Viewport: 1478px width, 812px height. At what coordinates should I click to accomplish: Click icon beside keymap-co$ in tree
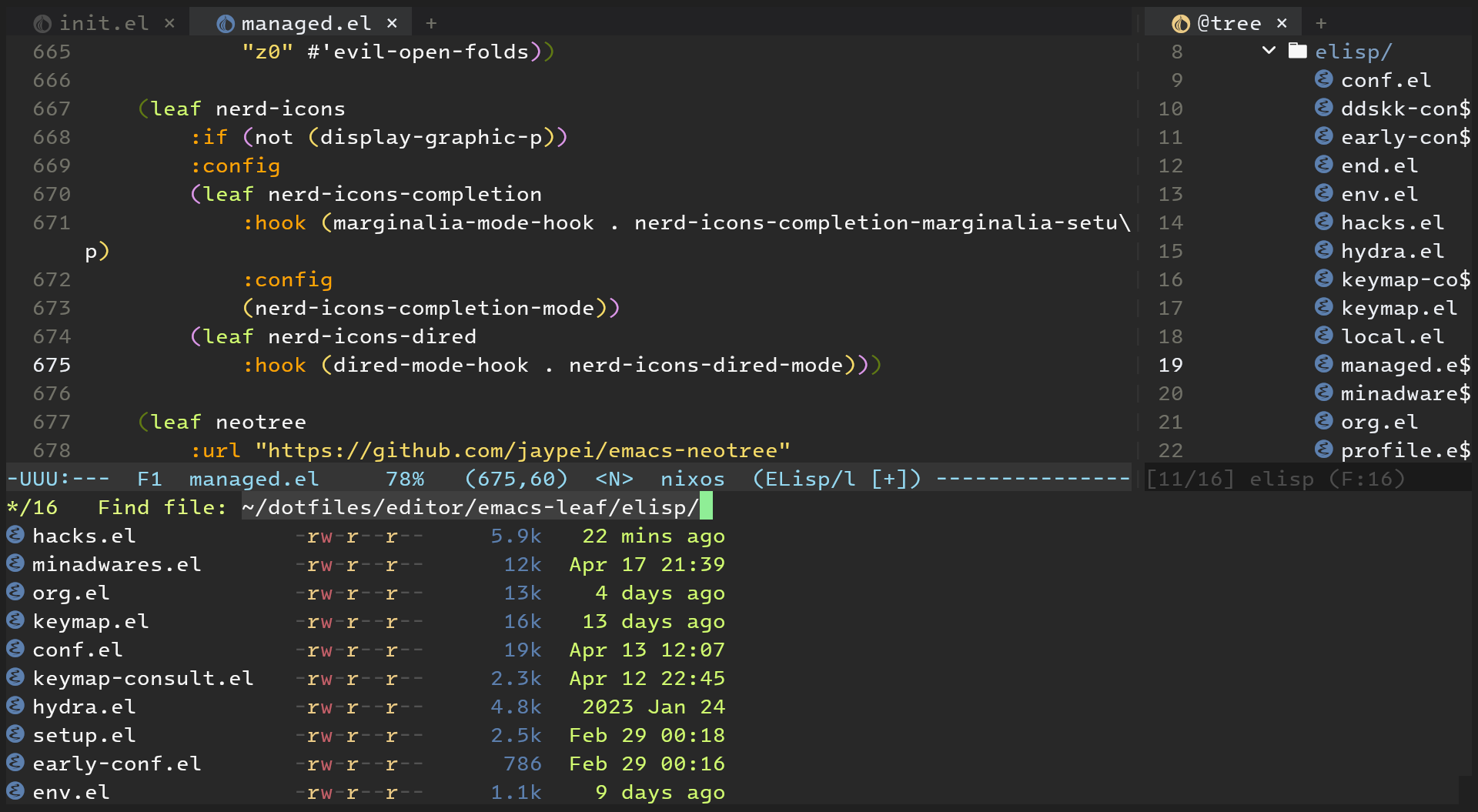pyautogui.click(x=1323, y=279)
